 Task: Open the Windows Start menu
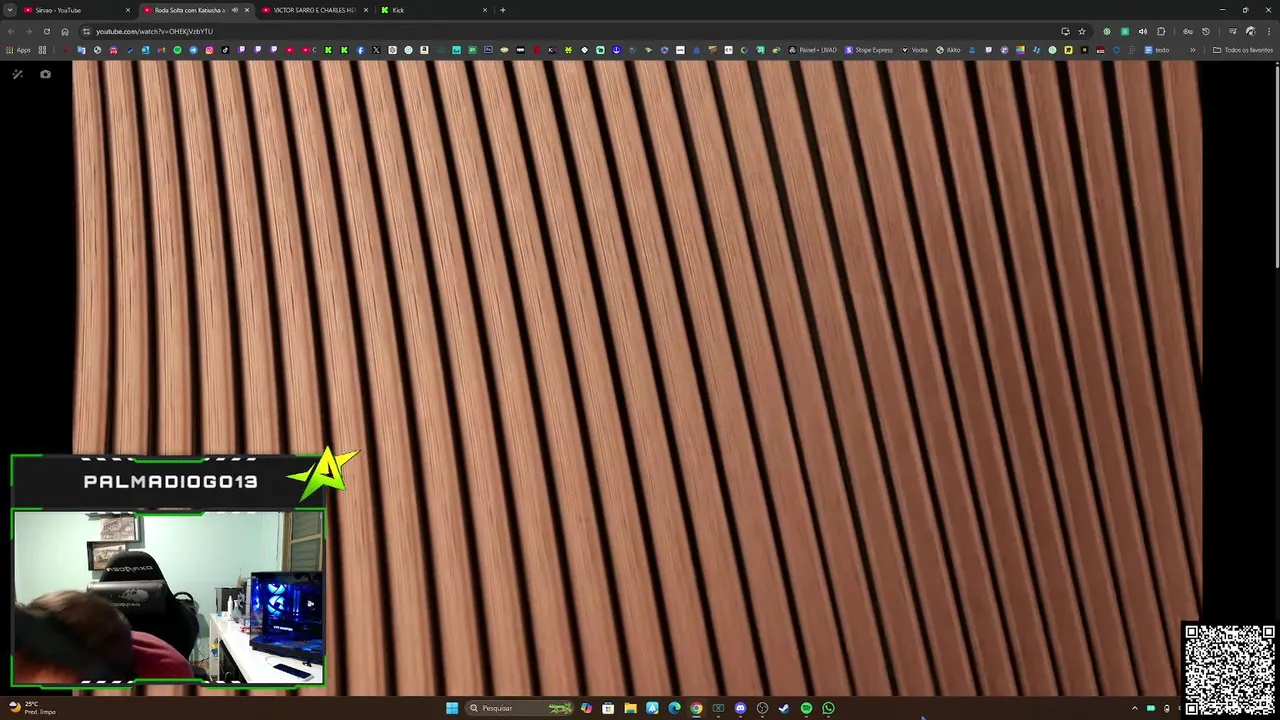click(x=452, y=708)
